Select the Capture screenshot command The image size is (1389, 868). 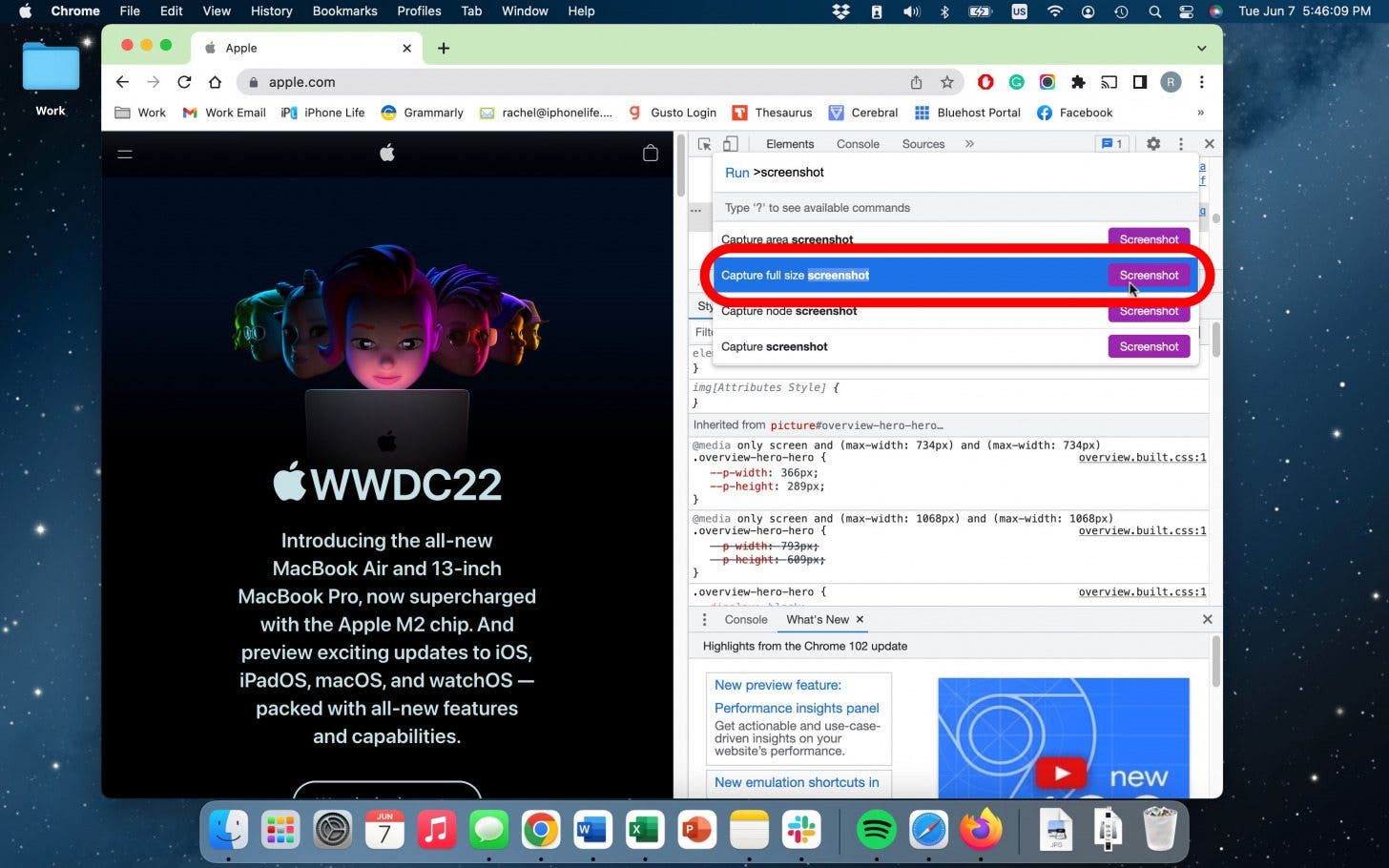coord(955,346)
